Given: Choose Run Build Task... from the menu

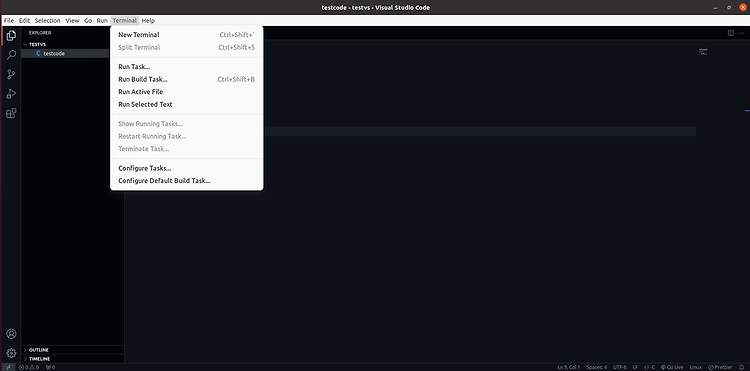Looking at the screenshot, I should click(x=187, y=79).
